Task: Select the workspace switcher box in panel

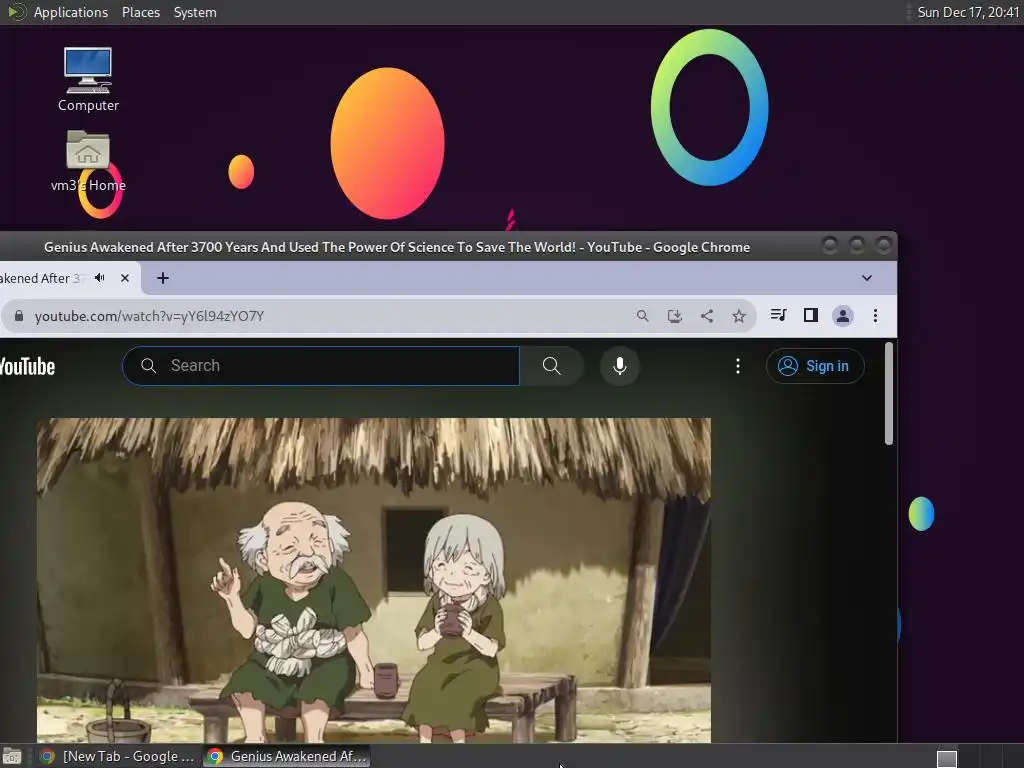Action: pos(946,759)
